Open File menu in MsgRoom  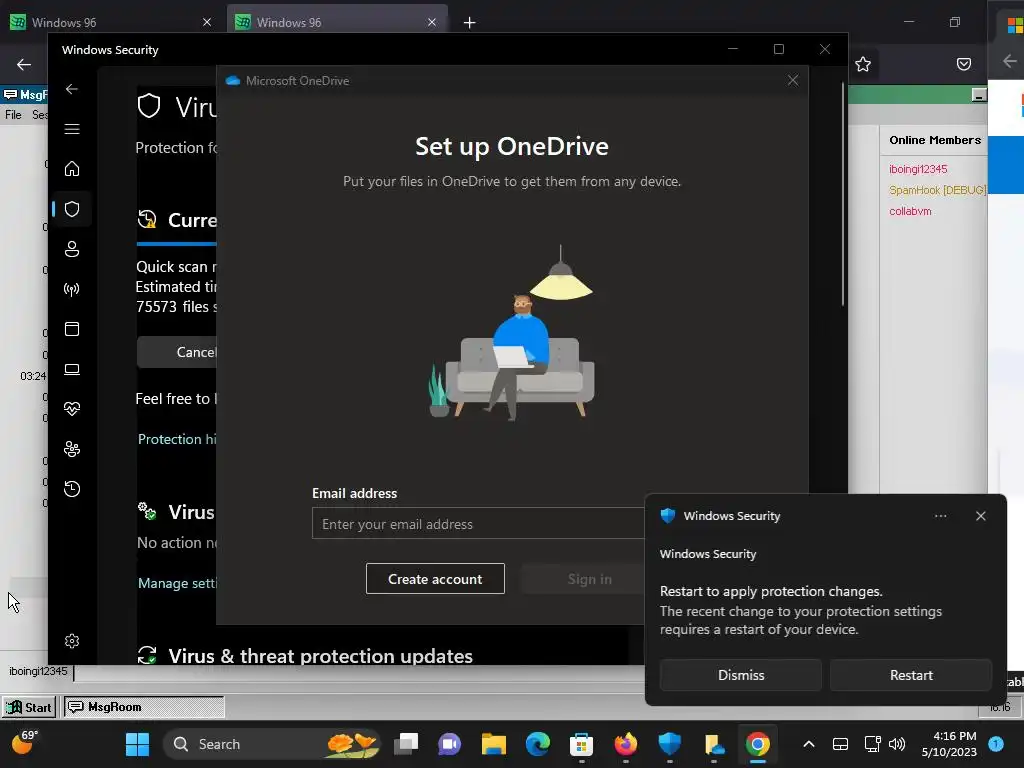13,115
